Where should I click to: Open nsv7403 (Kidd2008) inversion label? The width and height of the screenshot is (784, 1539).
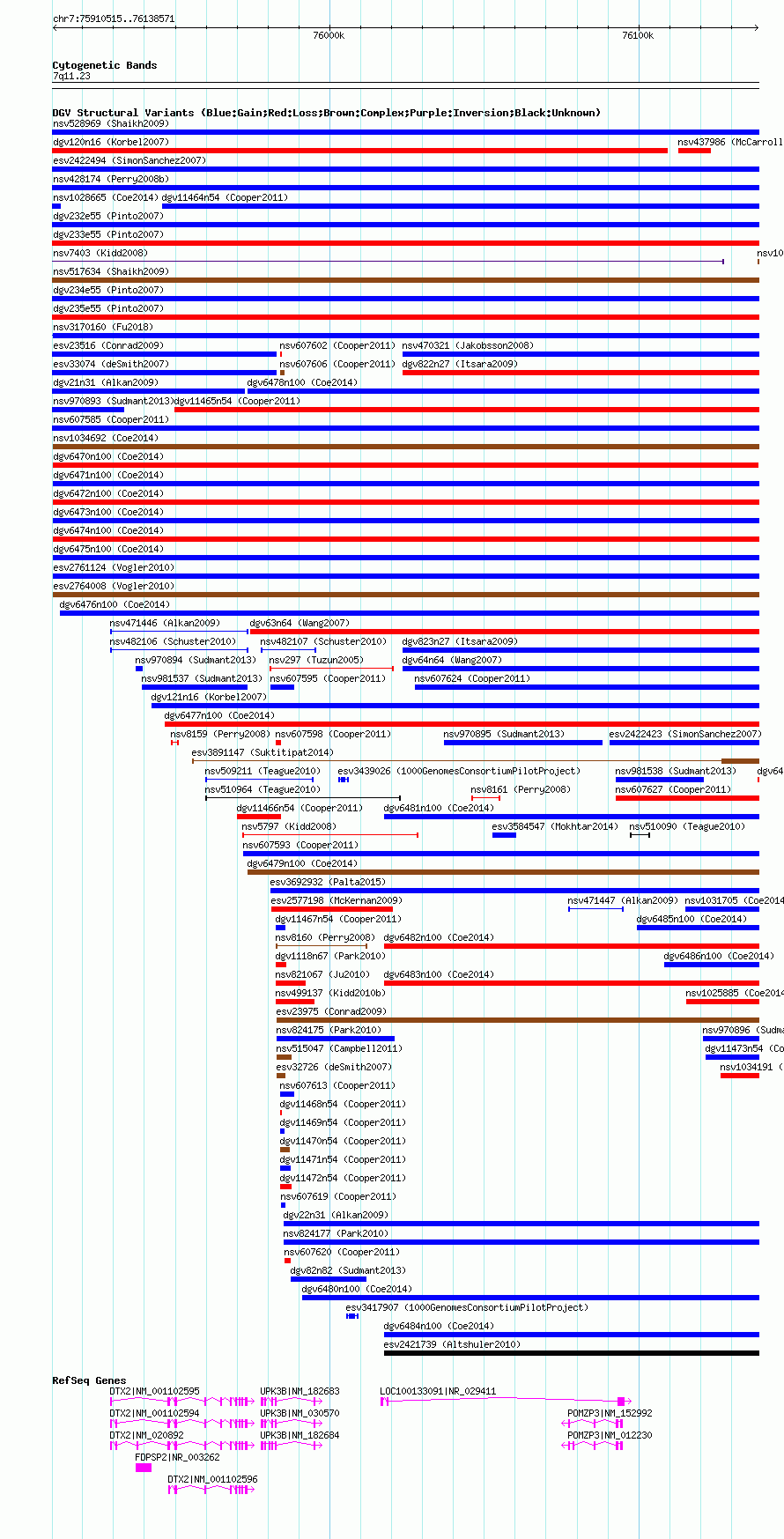(102, 253)
